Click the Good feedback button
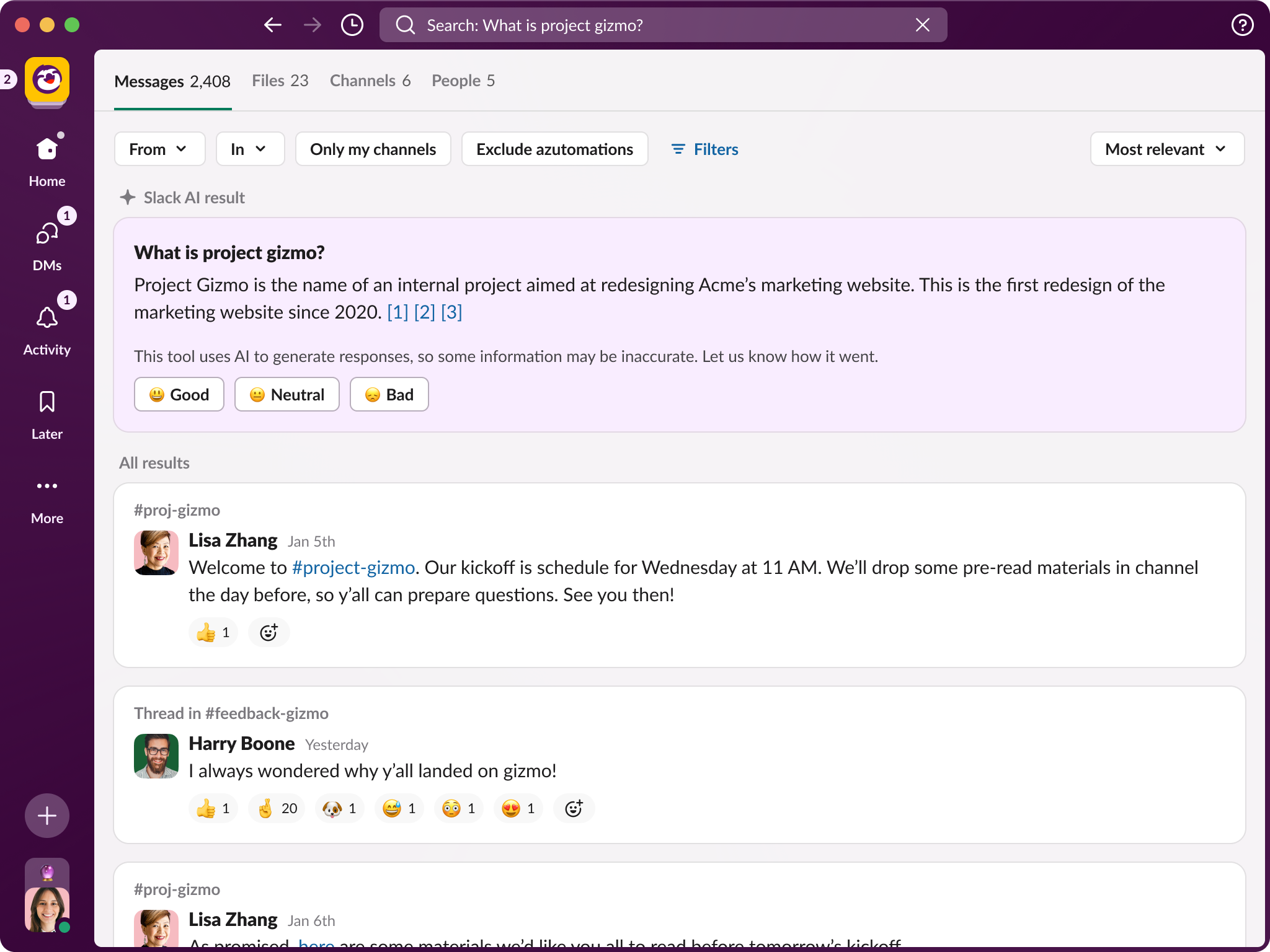1270x952 pixels. (x=178, y=393)
